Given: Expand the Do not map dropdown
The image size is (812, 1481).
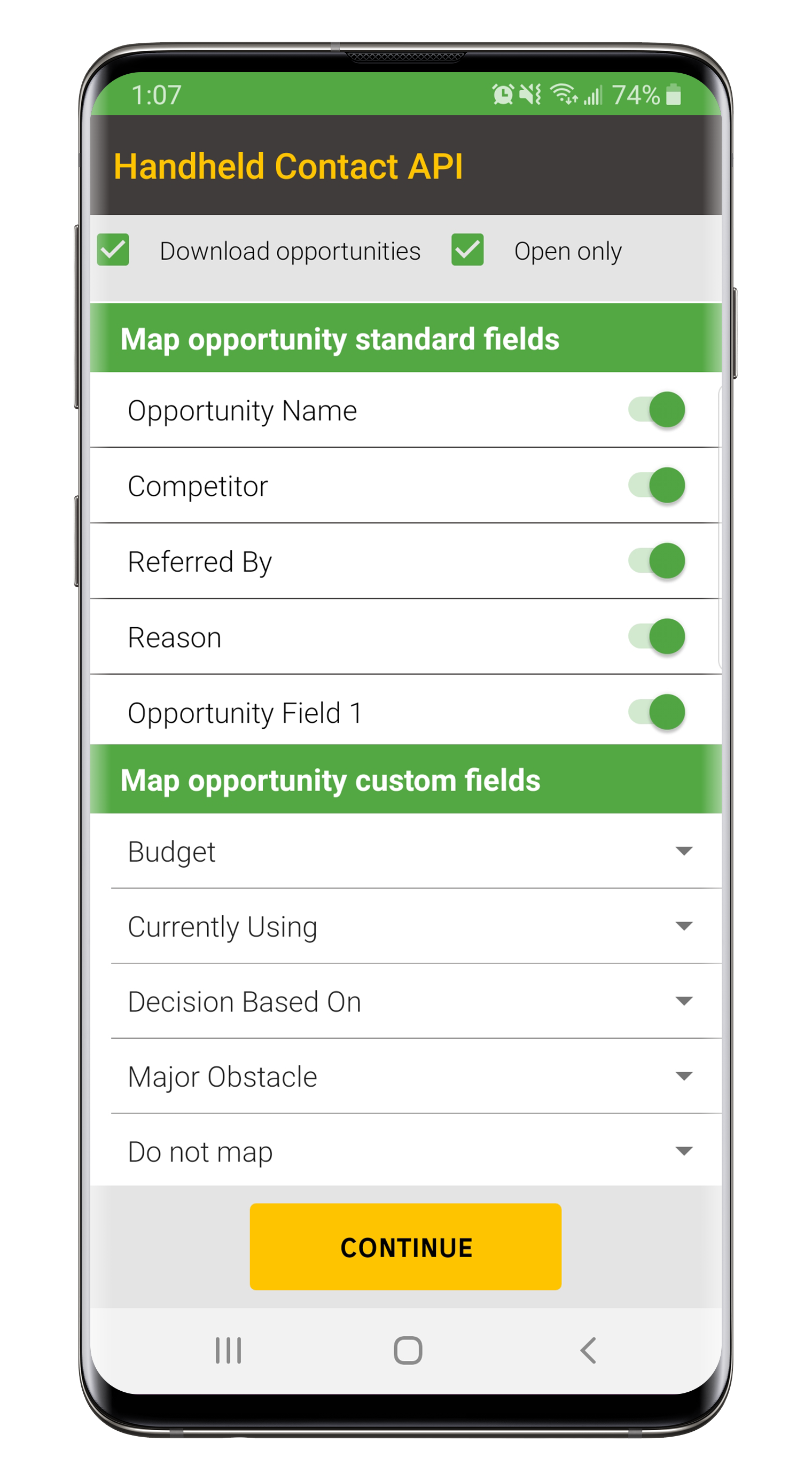Looking at the screenshot, I should [x=683, y=1151].
